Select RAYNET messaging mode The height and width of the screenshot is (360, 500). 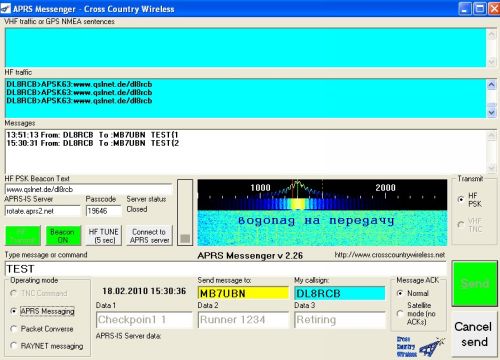point(13,346)
